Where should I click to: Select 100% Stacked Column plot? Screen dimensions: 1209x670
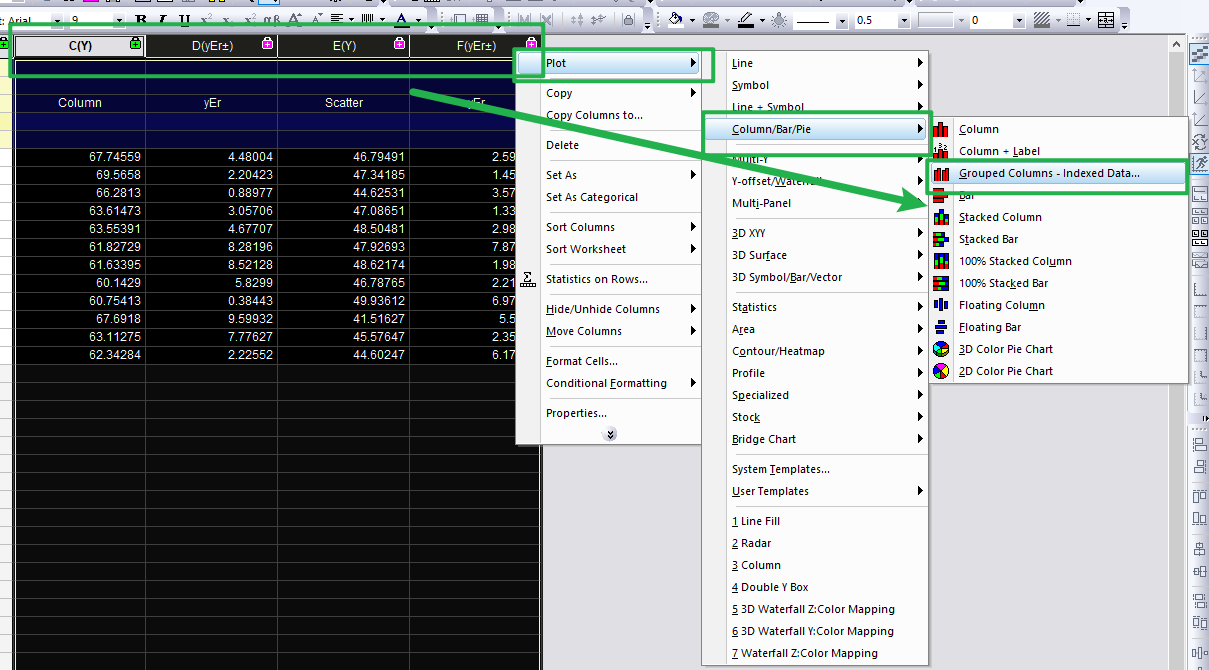1058,261
